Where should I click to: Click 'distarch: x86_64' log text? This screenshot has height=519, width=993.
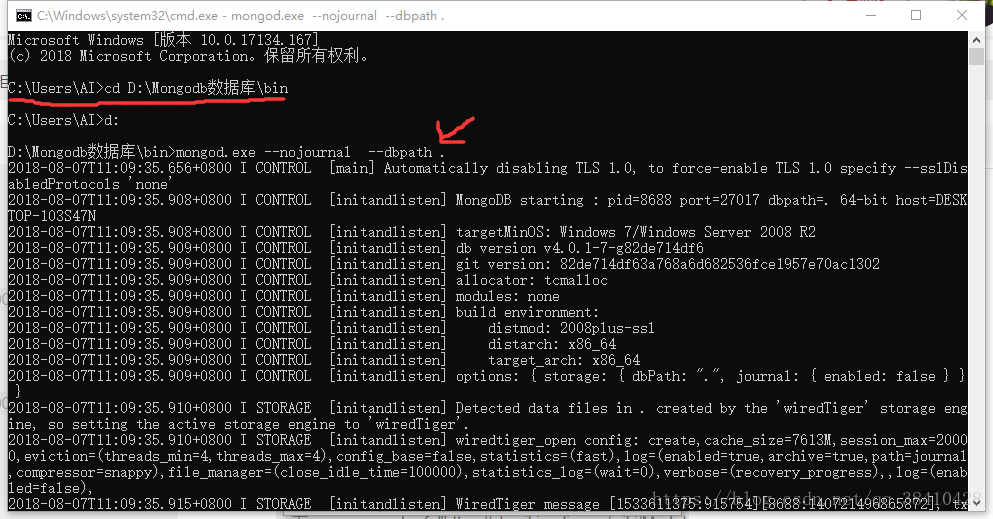tap(552, 344)
